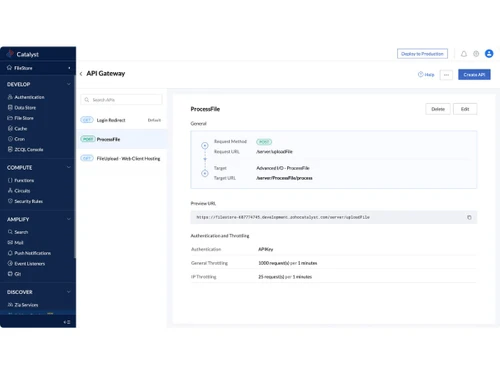Open the three-dot more options menu
This screenshot has height=375, width=500.
point(446,75)
